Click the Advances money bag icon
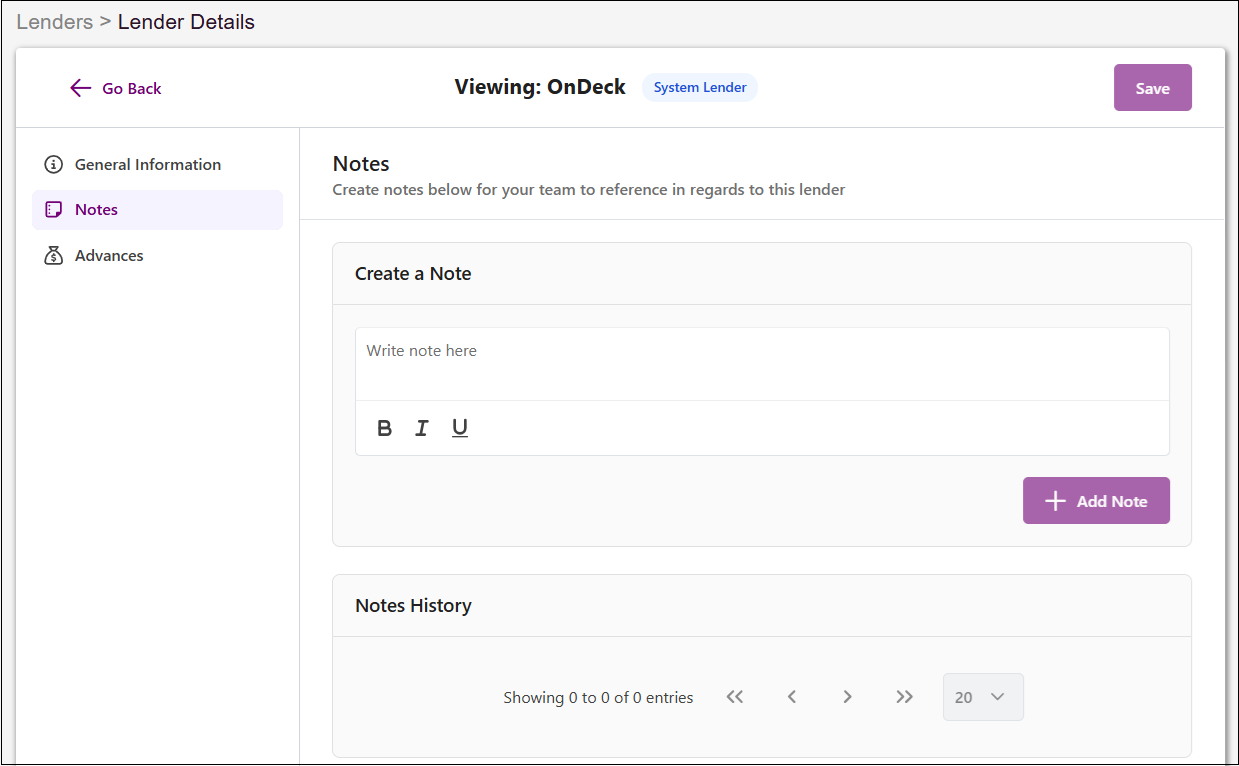Viewport: 1239px width, 766px height. pos(54,256)
